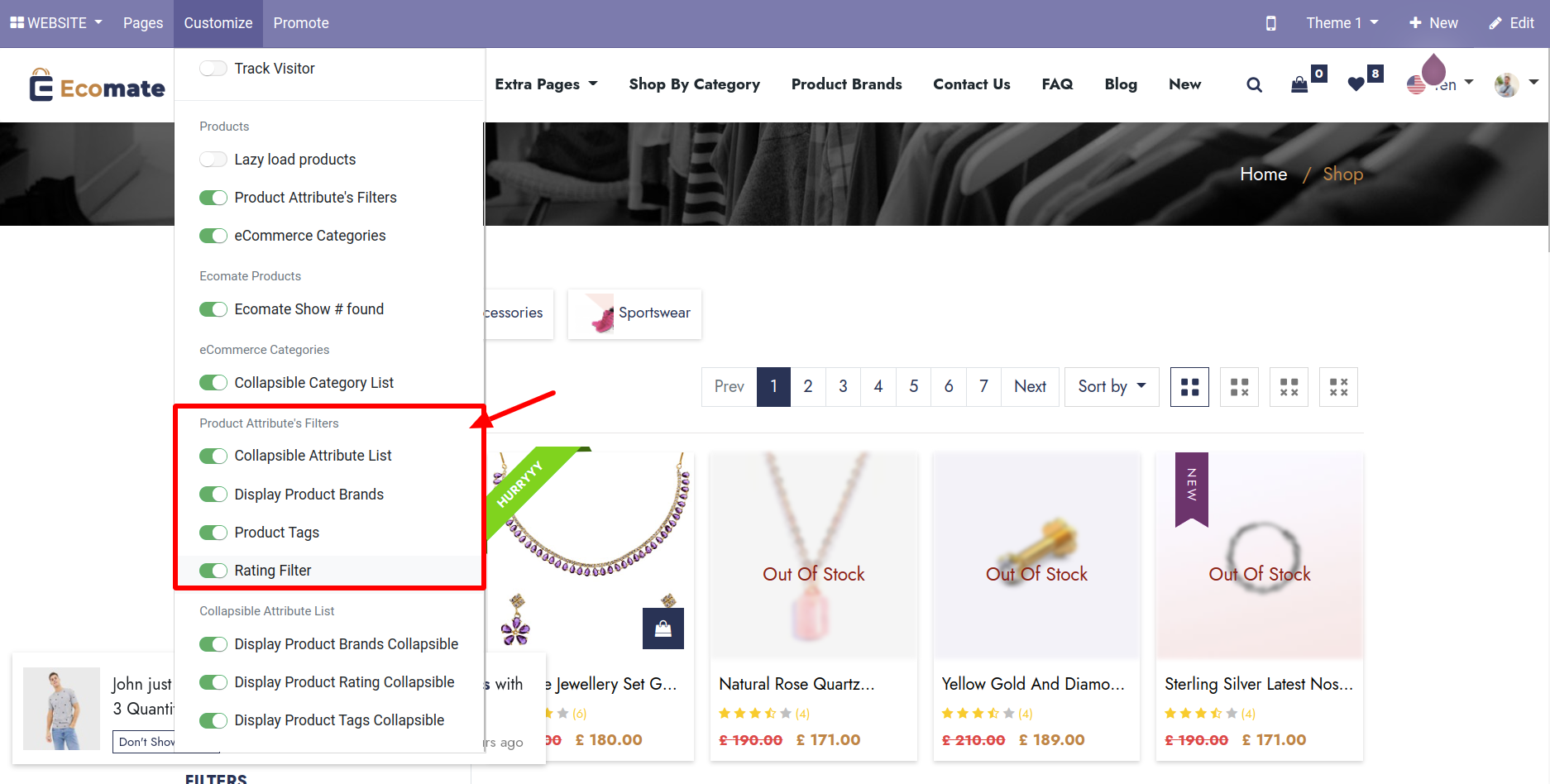The width and height of the screenshot is (1550, 784).
Task: Click the Natural Rose Quartz product image
Action: (x=814, y=556)
